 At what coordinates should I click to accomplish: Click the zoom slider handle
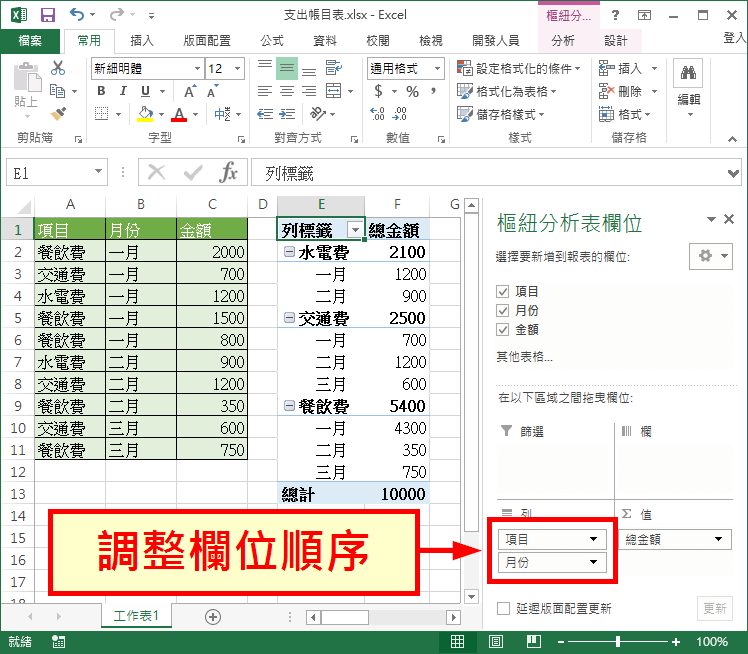(618, 642)
